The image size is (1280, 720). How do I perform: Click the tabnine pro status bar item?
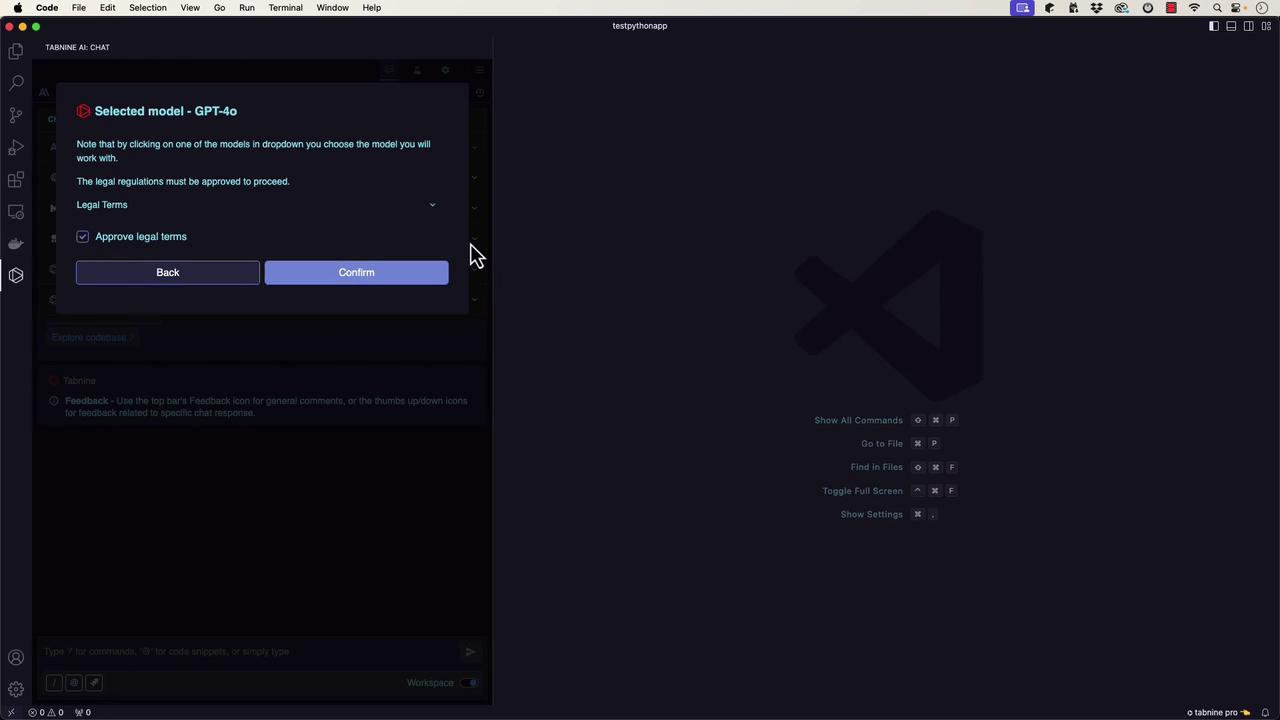[1218, 712]
